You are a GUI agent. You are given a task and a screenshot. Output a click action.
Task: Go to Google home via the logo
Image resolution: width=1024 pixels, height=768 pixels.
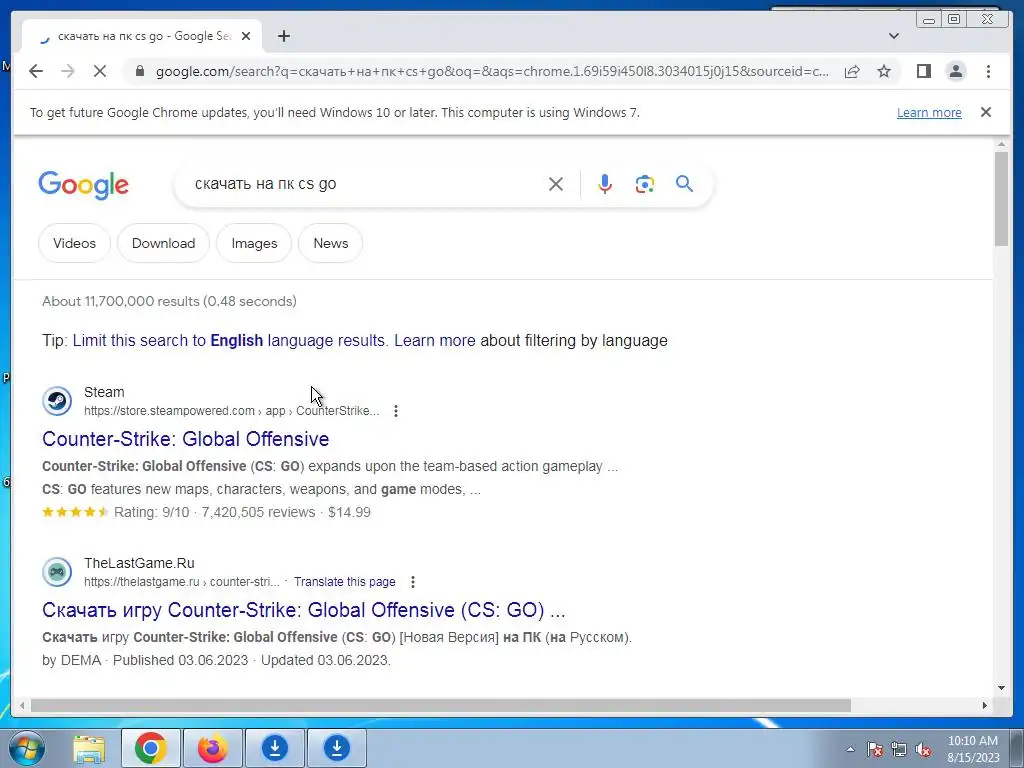[84, 185]
